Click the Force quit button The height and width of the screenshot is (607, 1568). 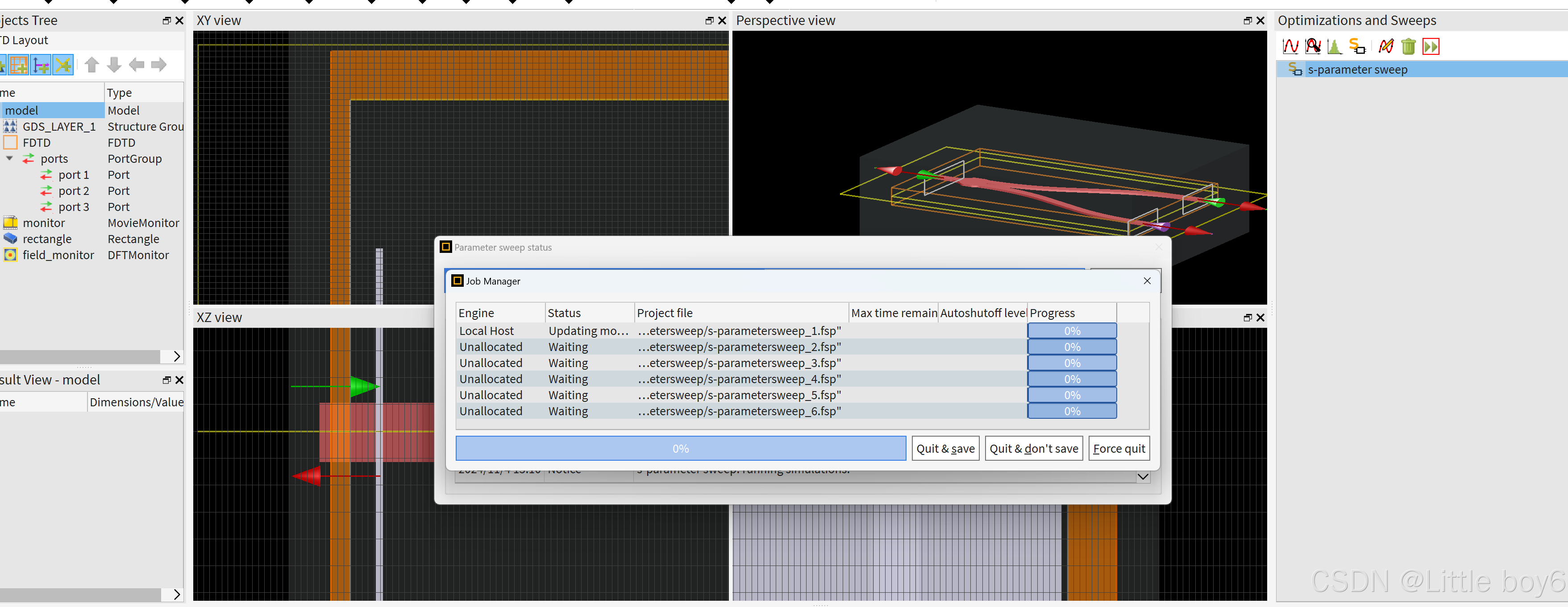(x=1118, y=448)
